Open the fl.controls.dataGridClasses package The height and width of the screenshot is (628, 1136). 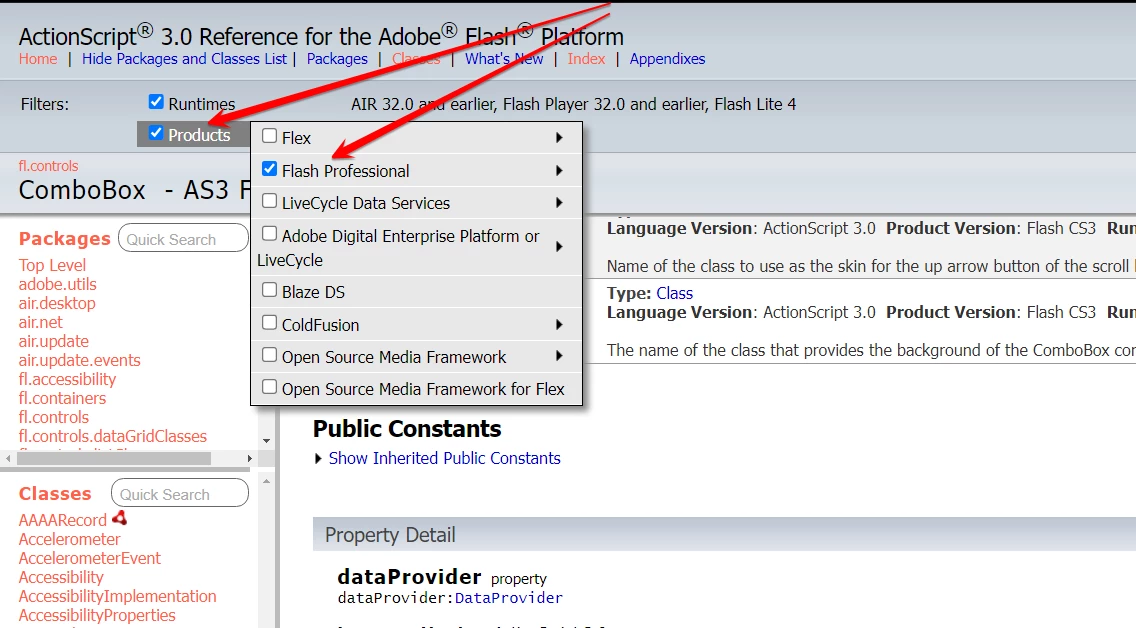pyautogui.click(x=113, y=436)
